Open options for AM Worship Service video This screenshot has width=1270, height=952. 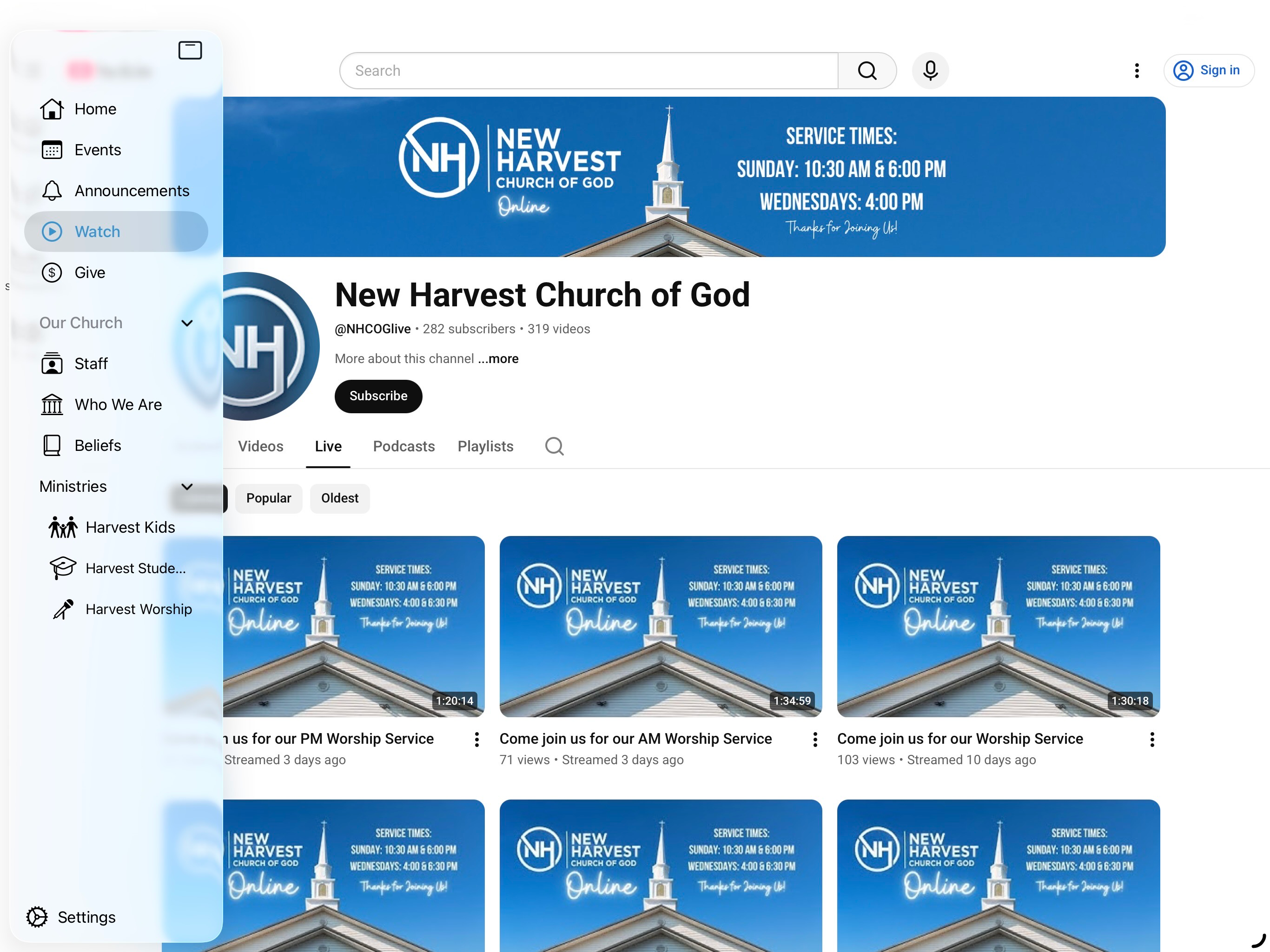pyautogui.click(x=815, y=740)
